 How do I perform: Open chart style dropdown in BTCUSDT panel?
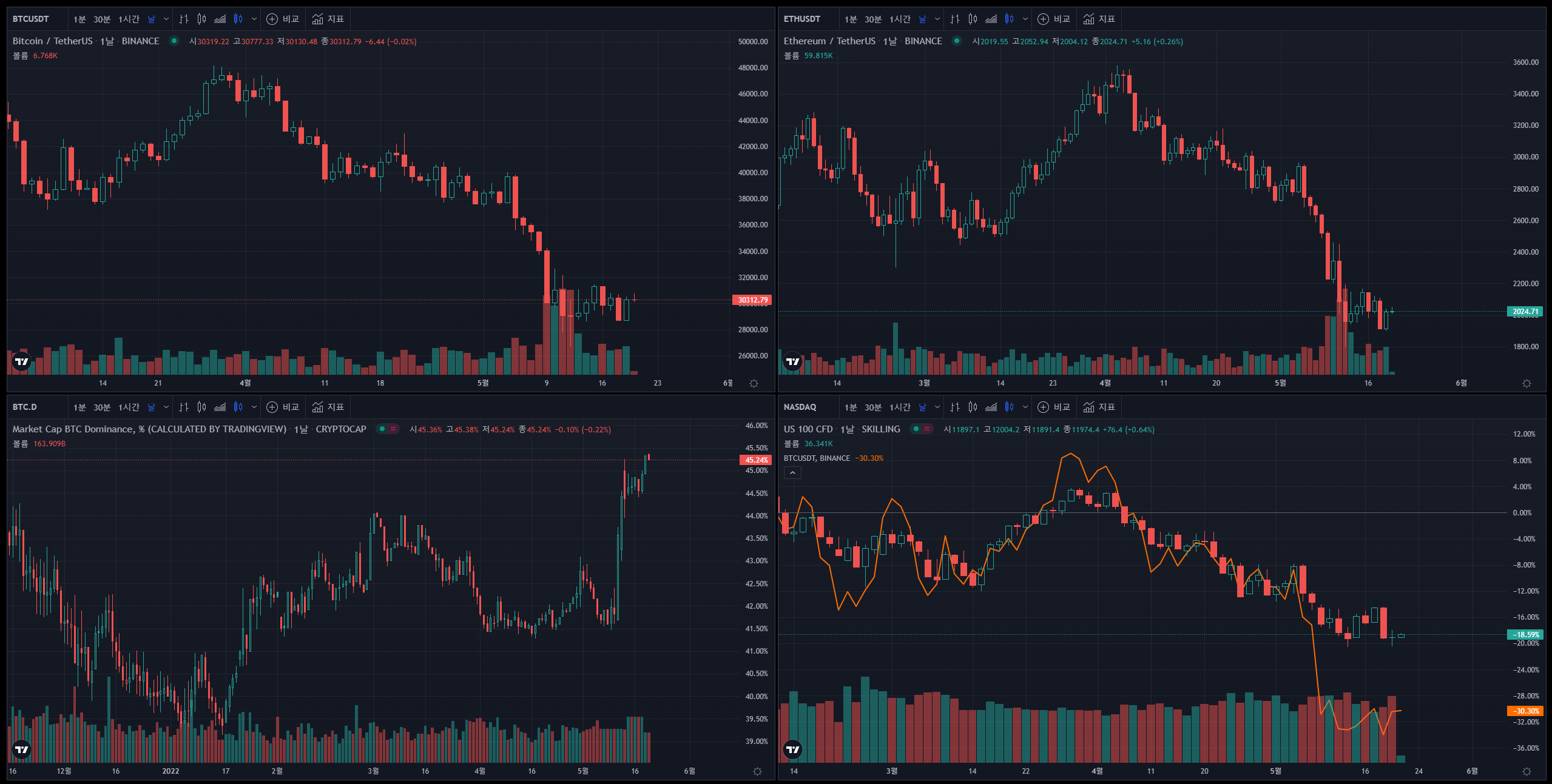click(254, 19)
